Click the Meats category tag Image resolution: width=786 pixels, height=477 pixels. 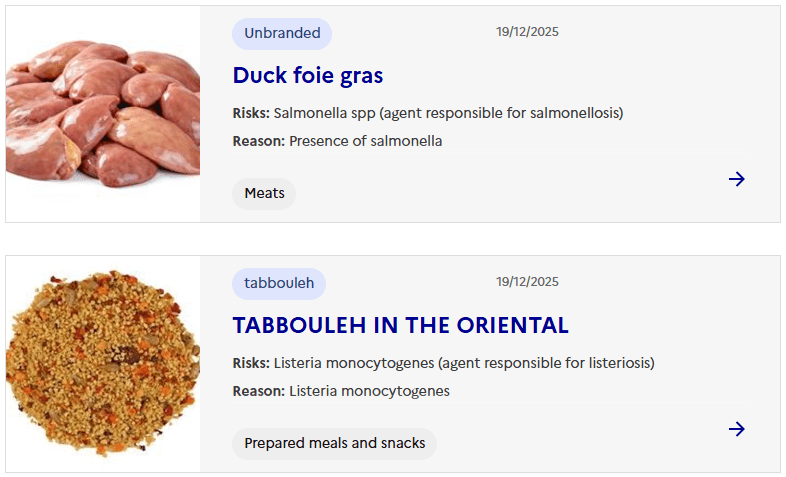coord(264,193)
